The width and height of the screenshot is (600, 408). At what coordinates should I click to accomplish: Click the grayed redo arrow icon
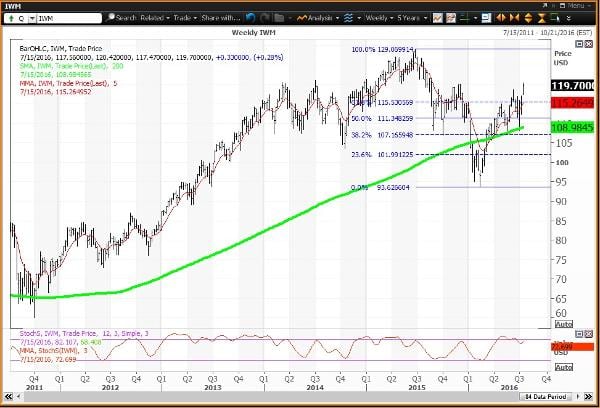(x=264, y=18)
